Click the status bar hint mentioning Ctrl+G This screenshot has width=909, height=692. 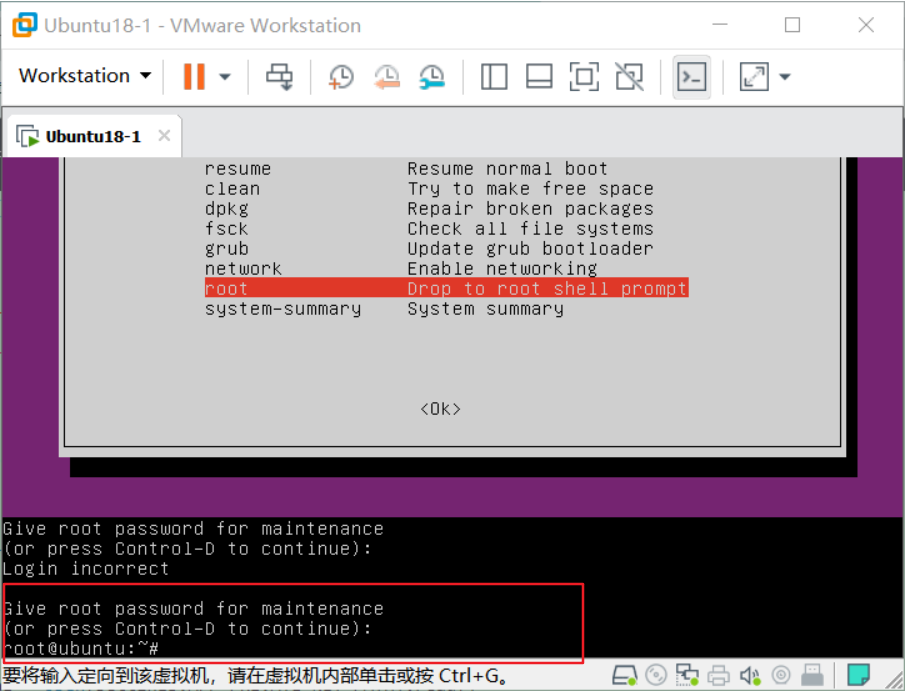255,676
